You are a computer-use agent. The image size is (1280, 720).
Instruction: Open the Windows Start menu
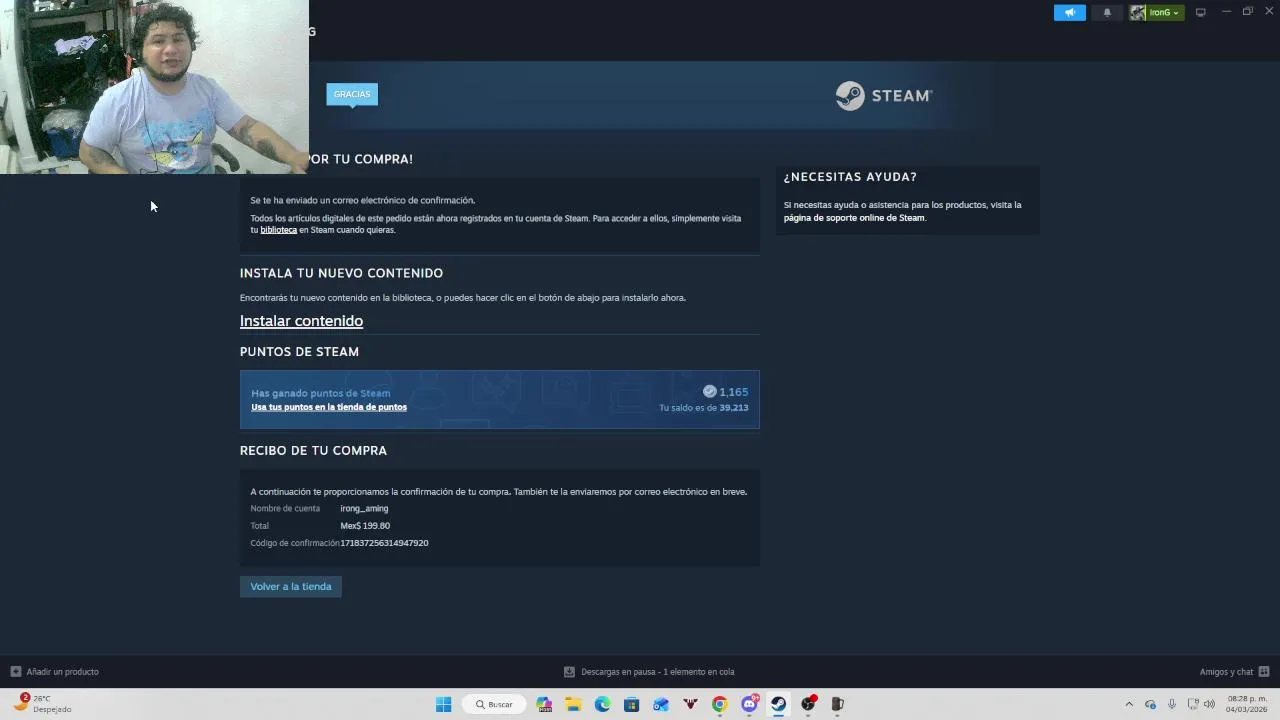click(x=443, y=704)
